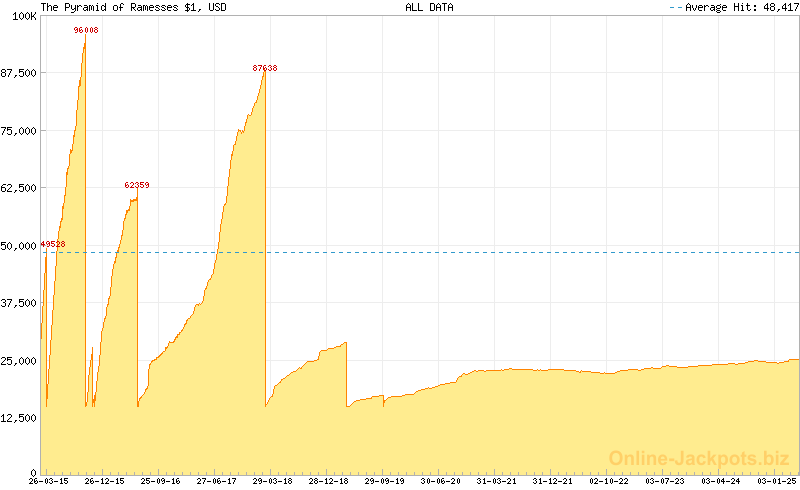
Task: Select the 31-12-21 date on the x-axis
Action: pyautogui.click(x=552, y=482)
